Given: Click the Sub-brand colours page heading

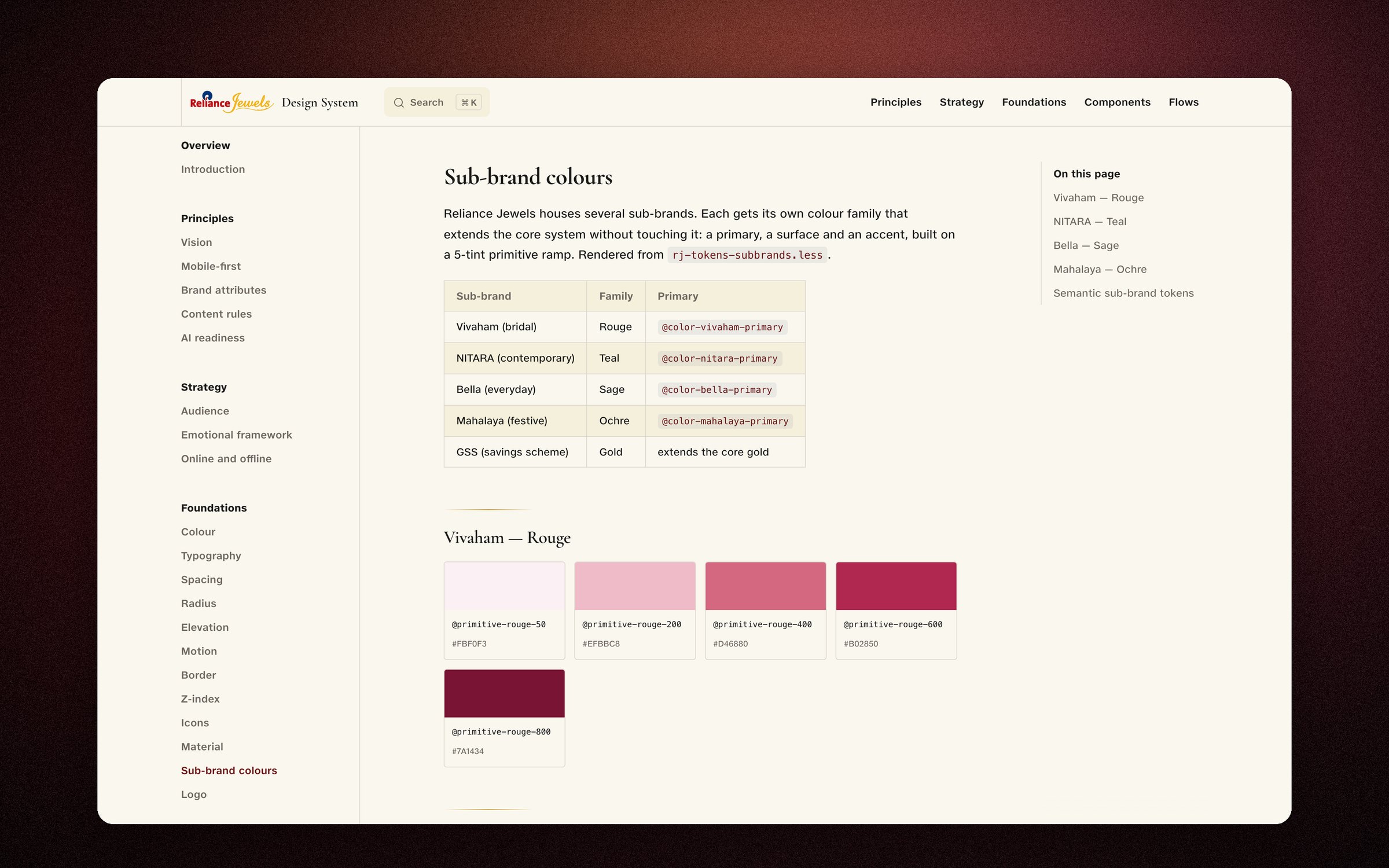Looking at the screenshot, I should (x=528, y=176).
